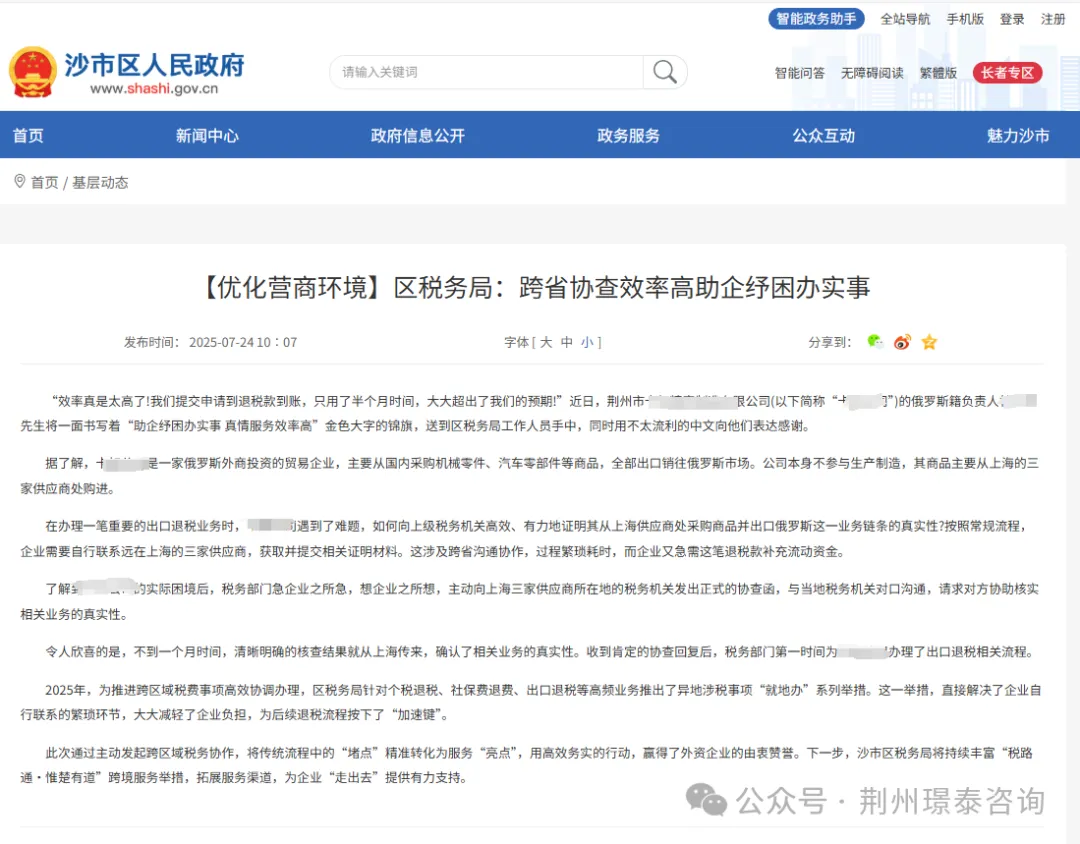
Task: Share the article to Weibo
Action: pos(901,341)
